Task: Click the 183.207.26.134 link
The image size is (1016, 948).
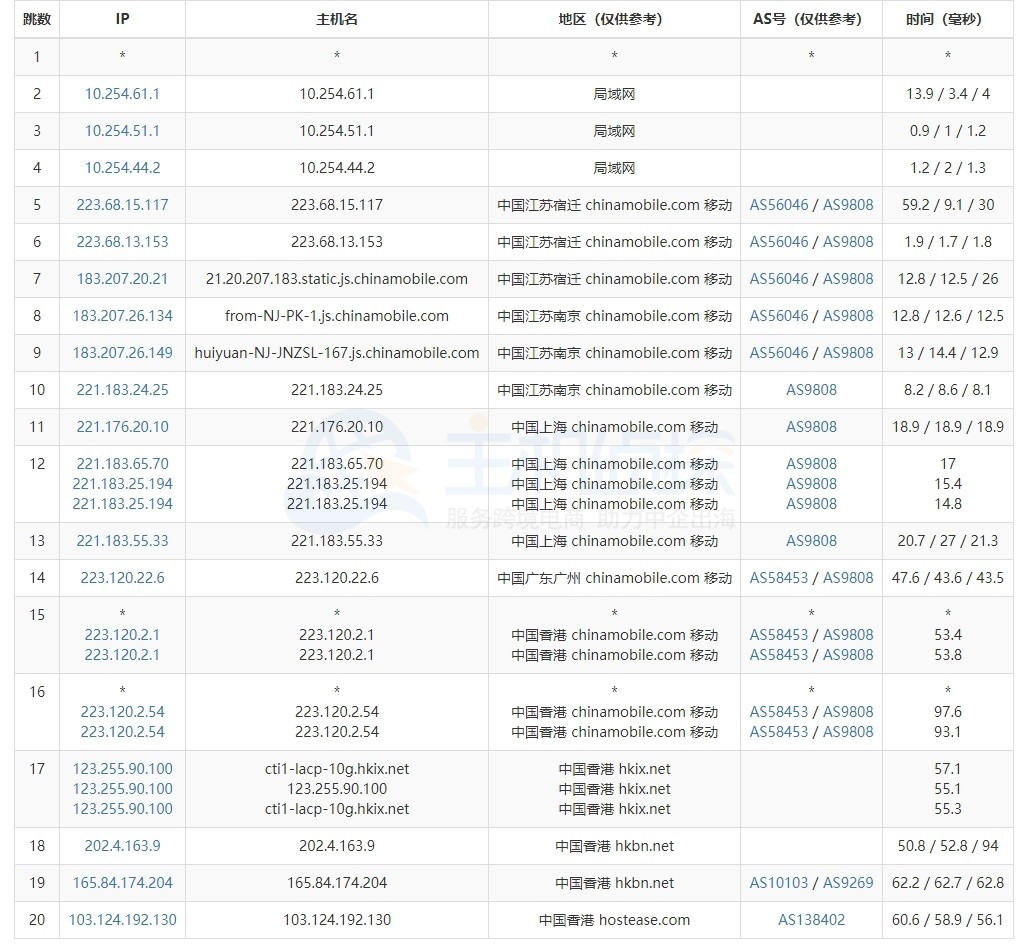Action: click(x=122, y=316)
